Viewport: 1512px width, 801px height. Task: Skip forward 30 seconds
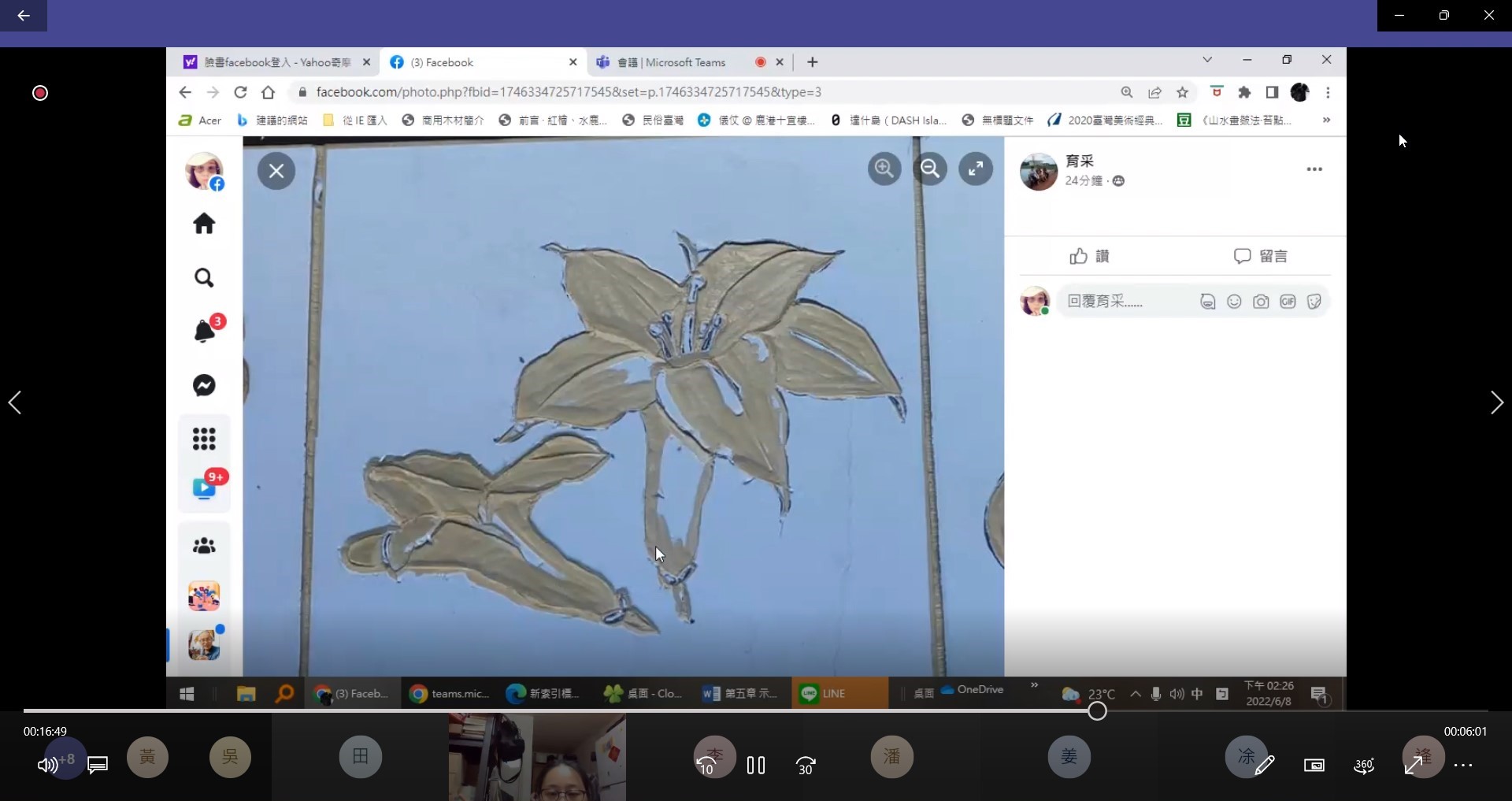pos(805,765)
